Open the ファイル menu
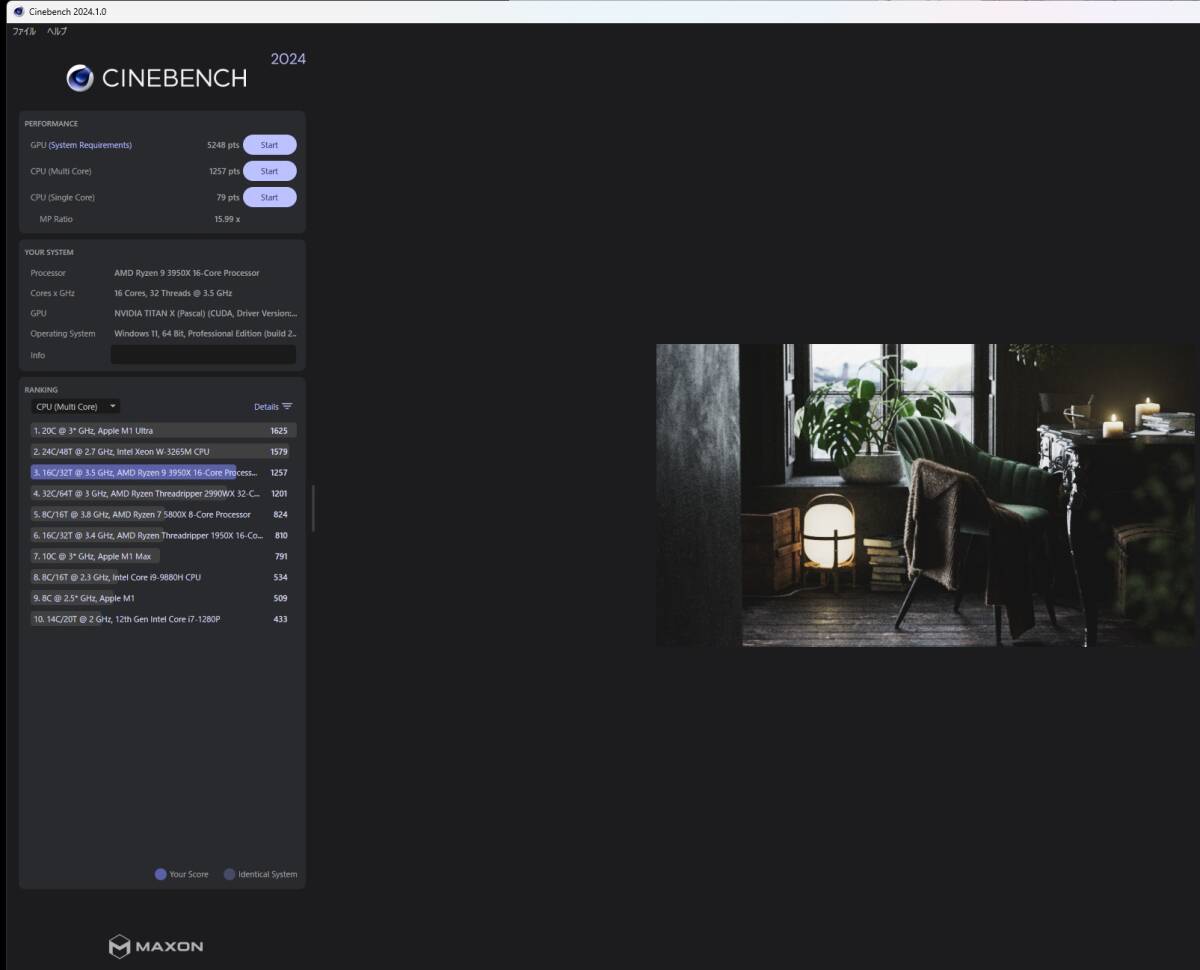Image resolution: width=1200 pixels, height=970 pixels. tap(24, 32)
